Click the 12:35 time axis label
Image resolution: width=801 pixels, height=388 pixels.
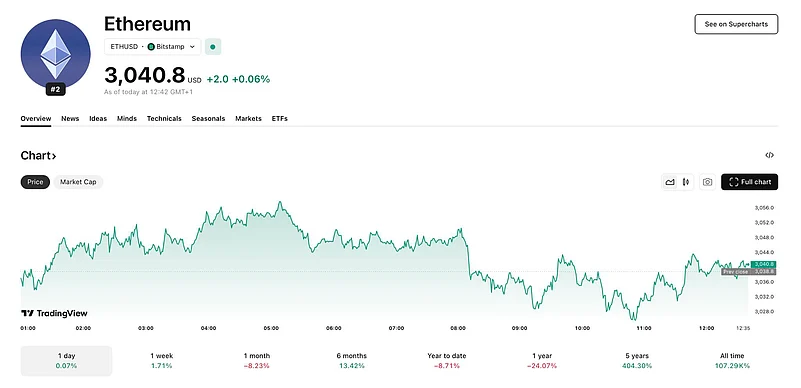[743, 328]
